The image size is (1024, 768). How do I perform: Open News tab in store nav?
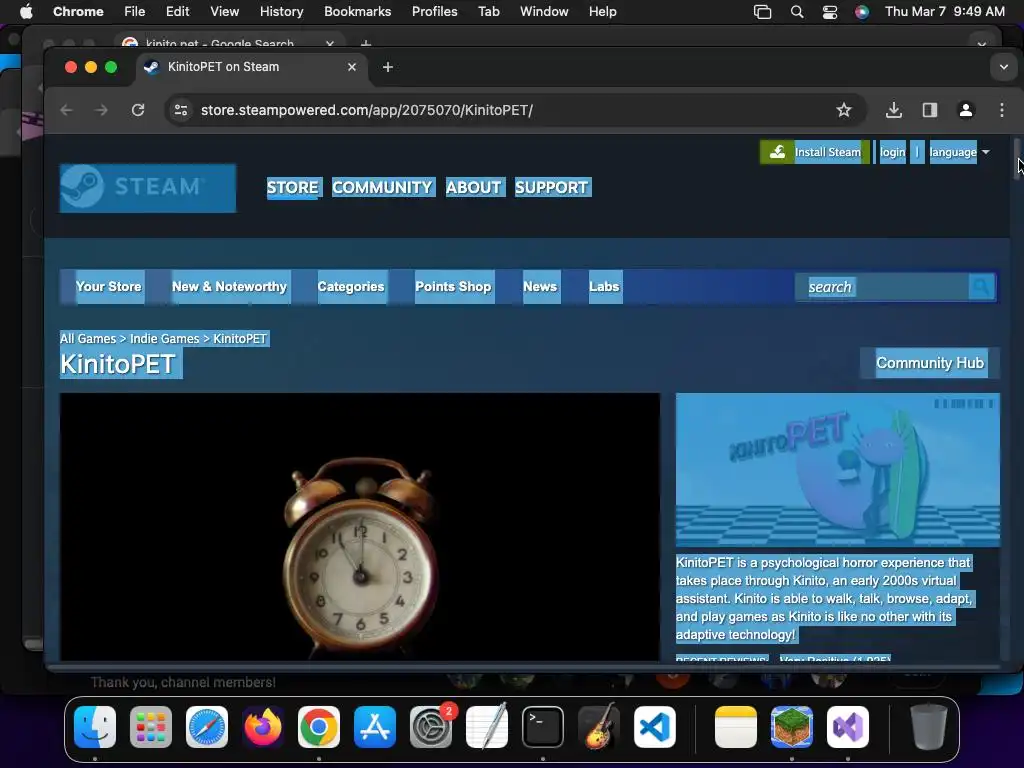(540, 287)
